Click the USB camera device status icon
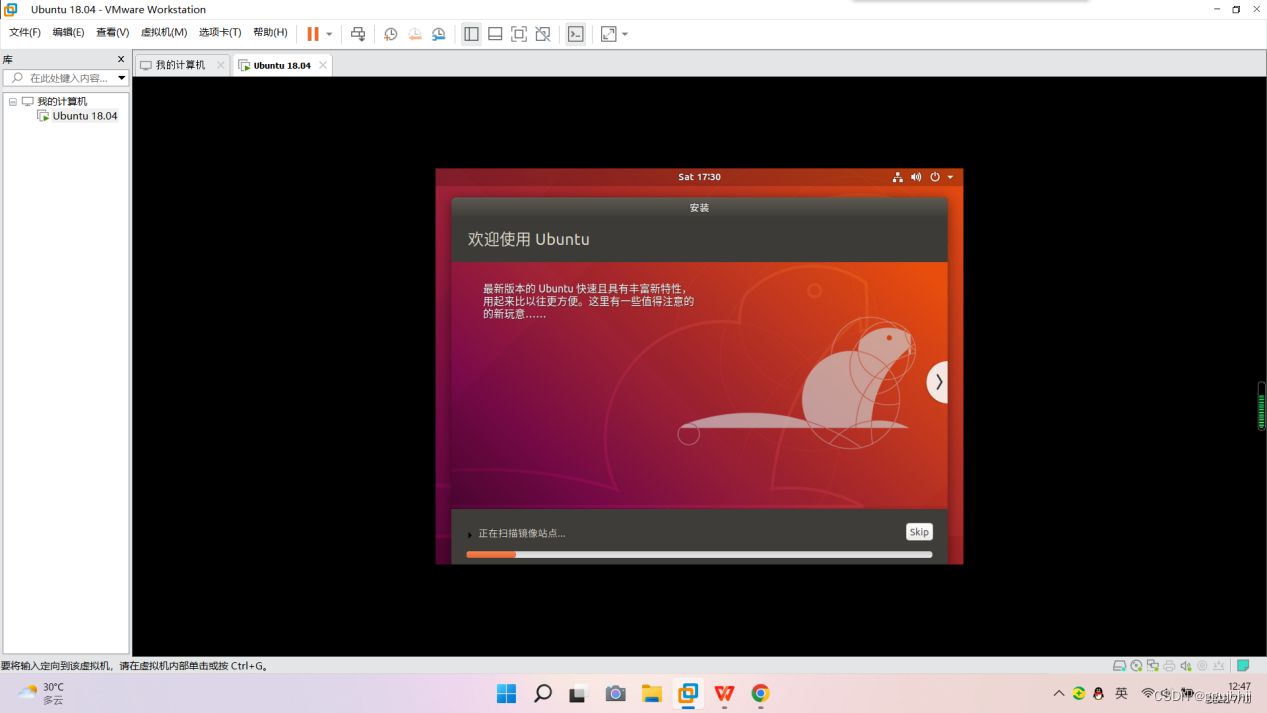 click(x=1202, y=666)
